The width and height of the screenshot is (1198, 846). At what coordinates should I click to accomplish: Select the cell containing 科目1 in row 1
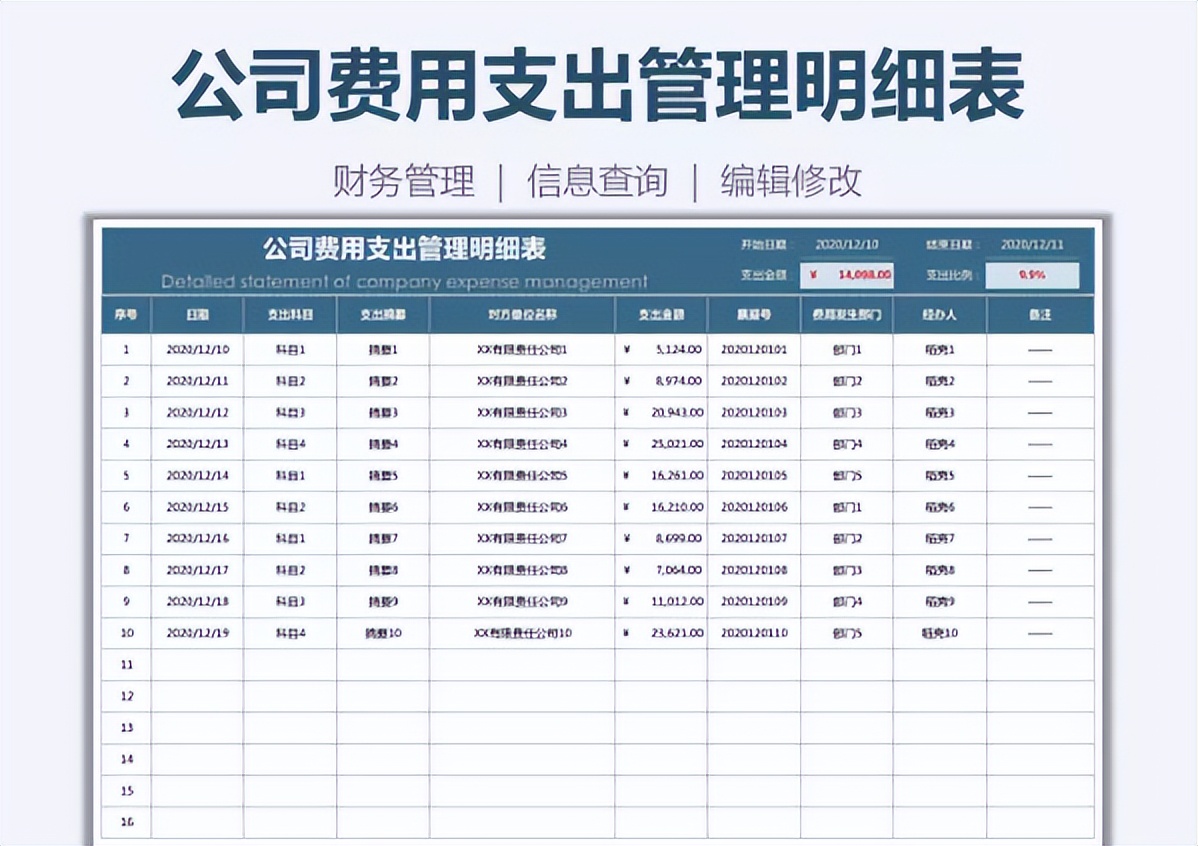pyautogui.click(x=290, y=349)
